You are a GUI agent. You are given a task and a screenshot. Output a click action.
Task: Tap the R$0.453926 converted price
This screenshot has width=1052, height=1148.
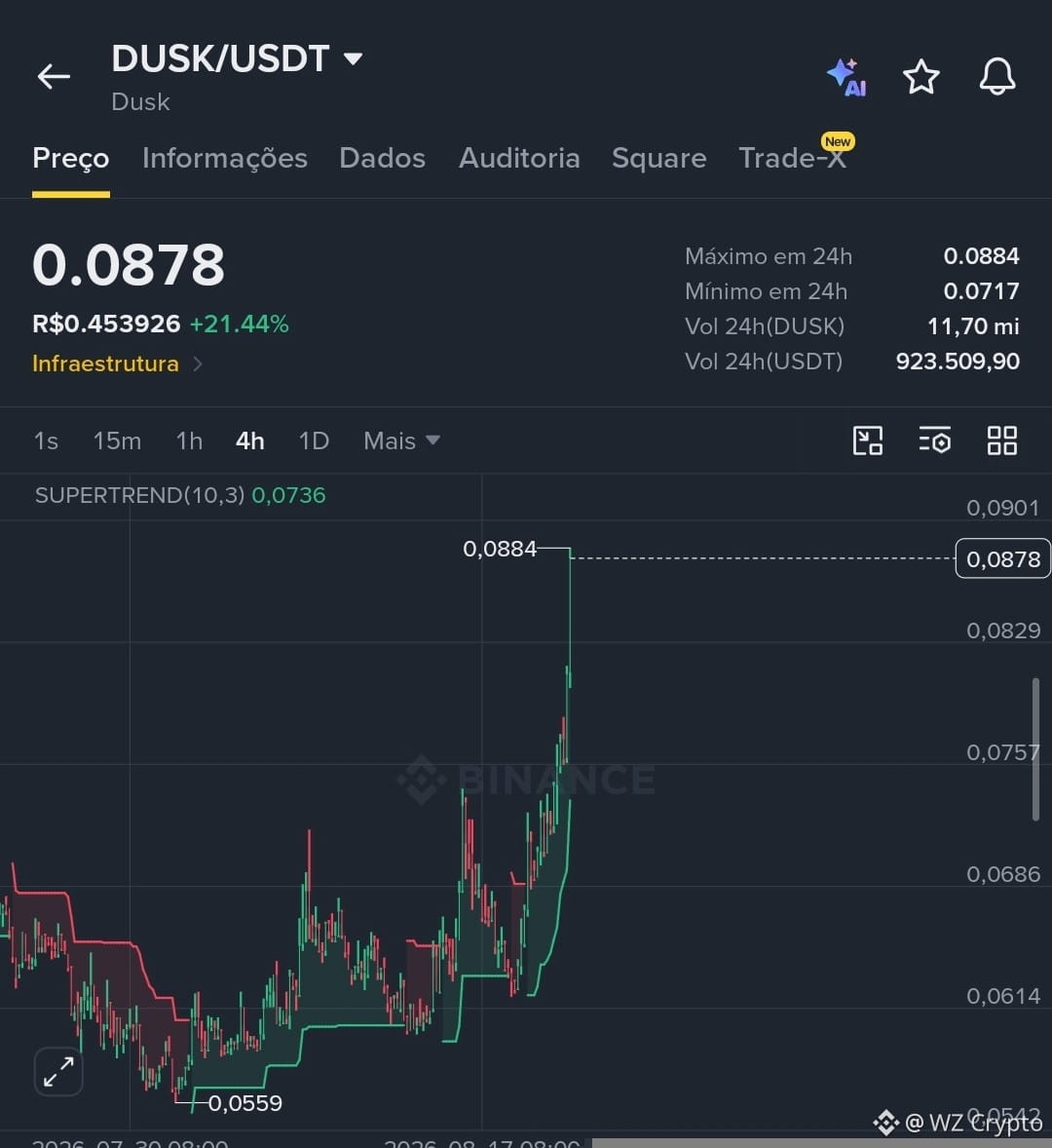click(106, 324)
